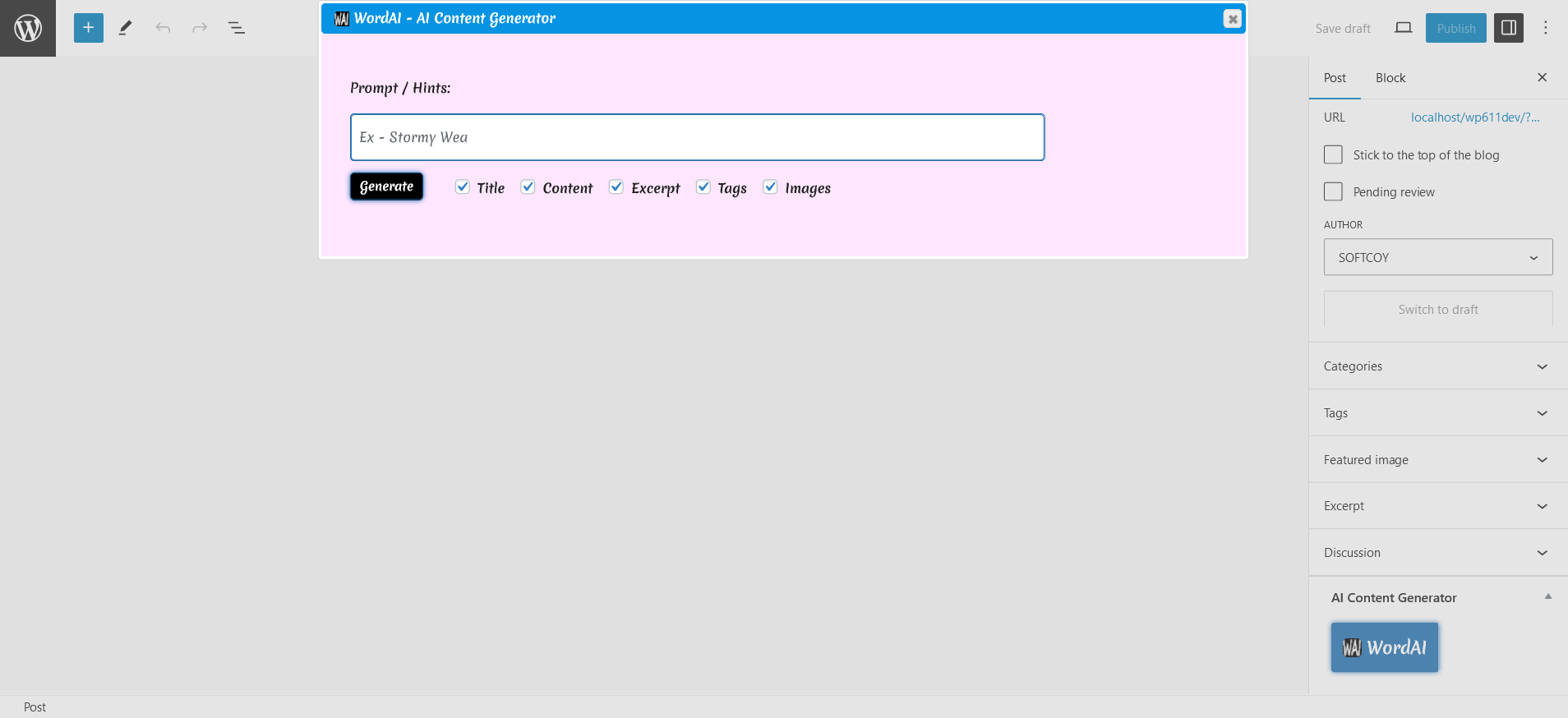The image size is (1568, 718).
Task: Open the post URL link
Action: tap(1475, 117)
